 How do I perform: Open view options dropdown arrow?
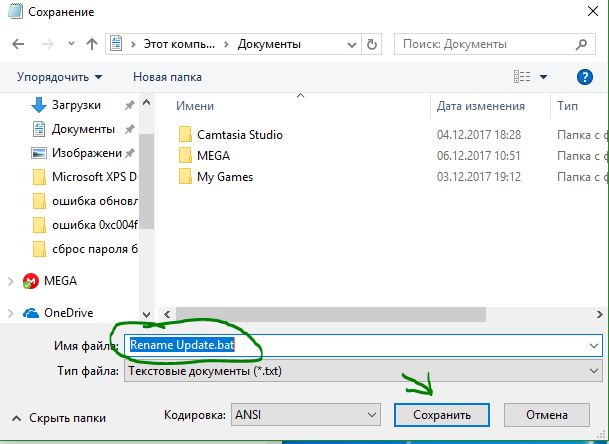(x=543, y=77)
